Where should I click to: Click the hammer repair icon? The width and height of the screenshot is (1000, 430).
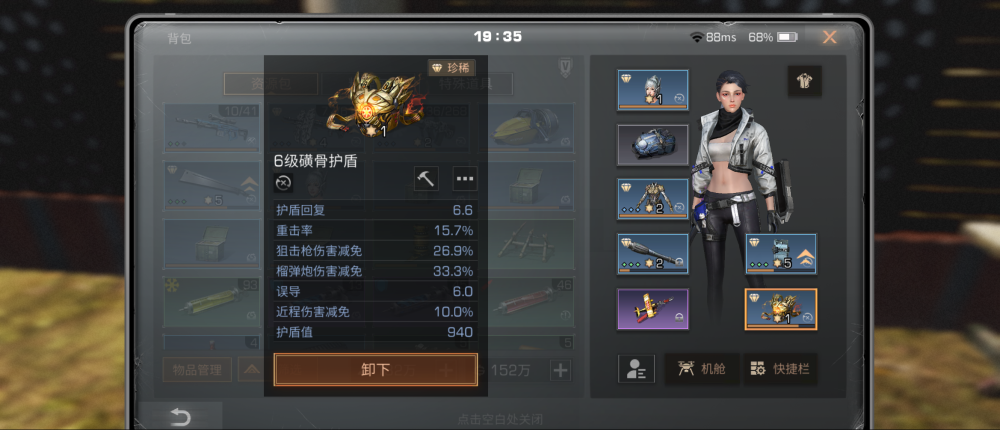tap(425, 179)
